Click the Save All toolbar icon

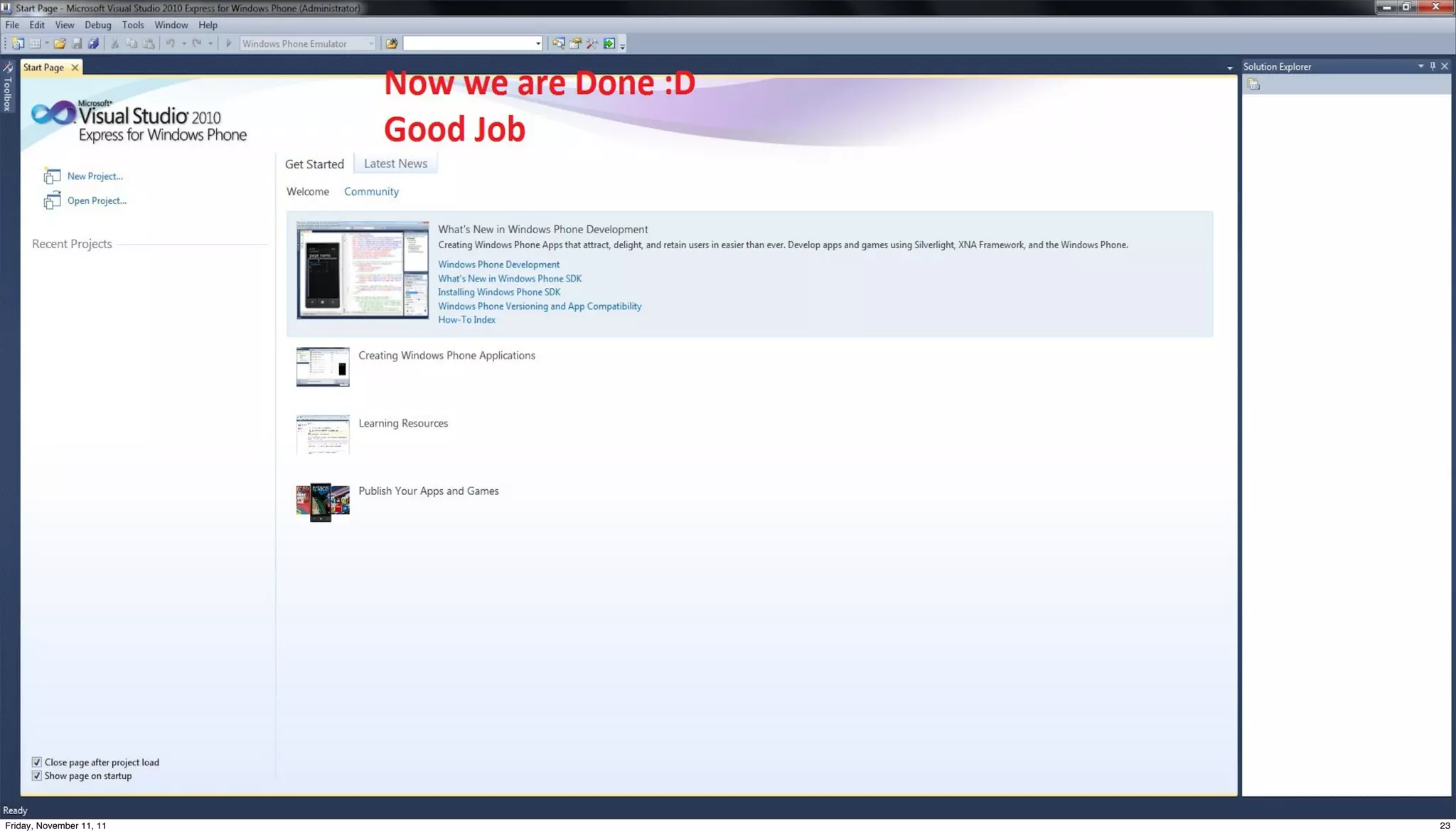93,43
